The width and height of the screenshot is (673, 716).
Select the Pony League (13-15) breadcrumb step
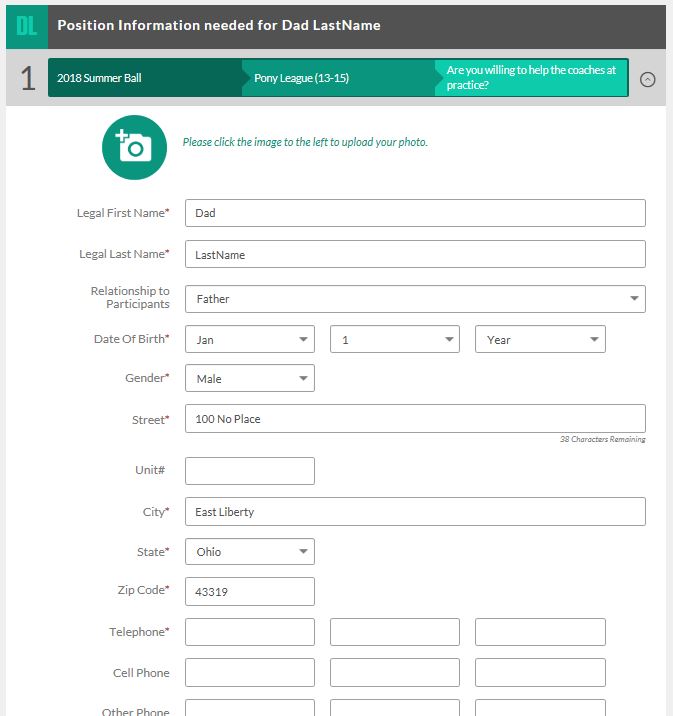339,78
